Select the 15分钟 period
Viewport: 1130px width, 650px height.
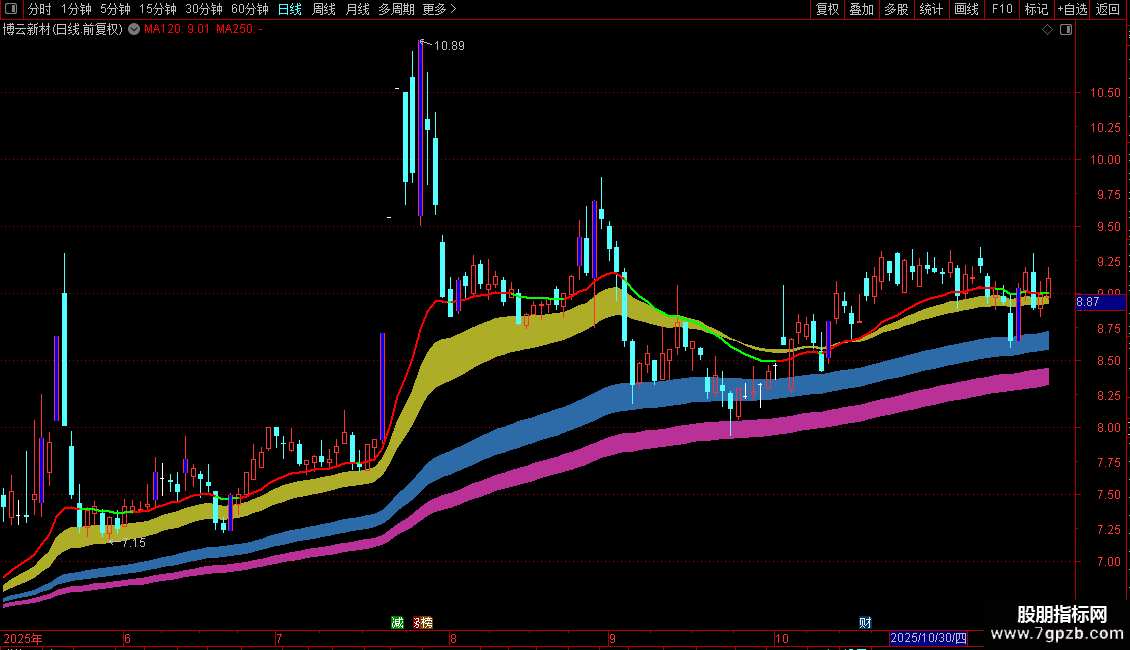[x=158, y=9]
